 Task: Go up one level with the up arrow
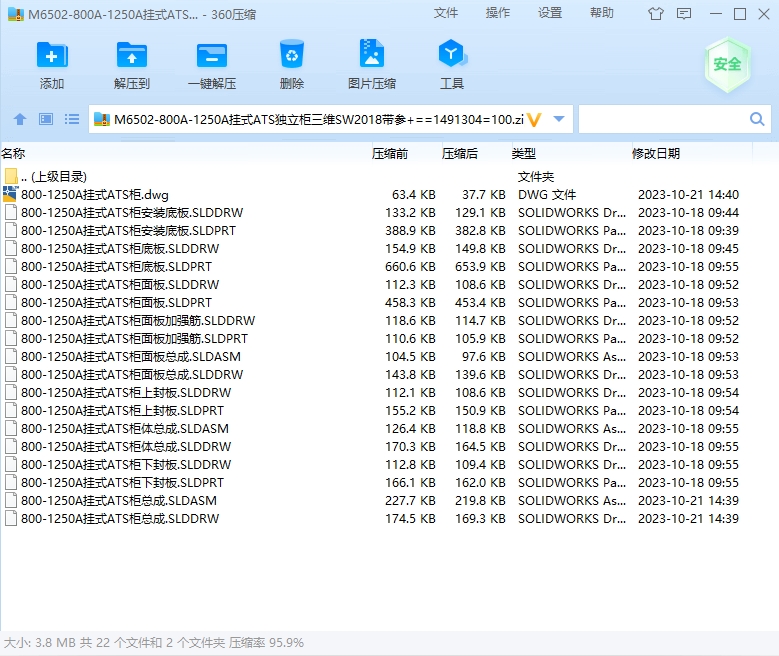20,119
